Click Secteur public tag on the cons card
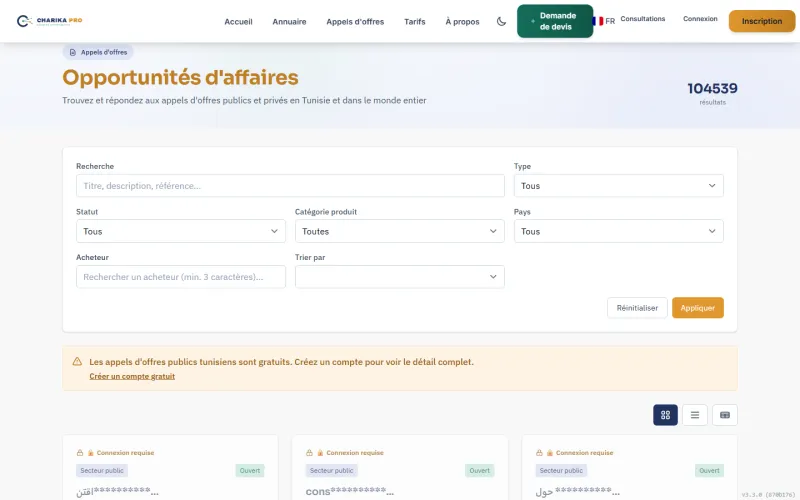The height and width of the screenshot is (500, 800). tap(332, 470)
